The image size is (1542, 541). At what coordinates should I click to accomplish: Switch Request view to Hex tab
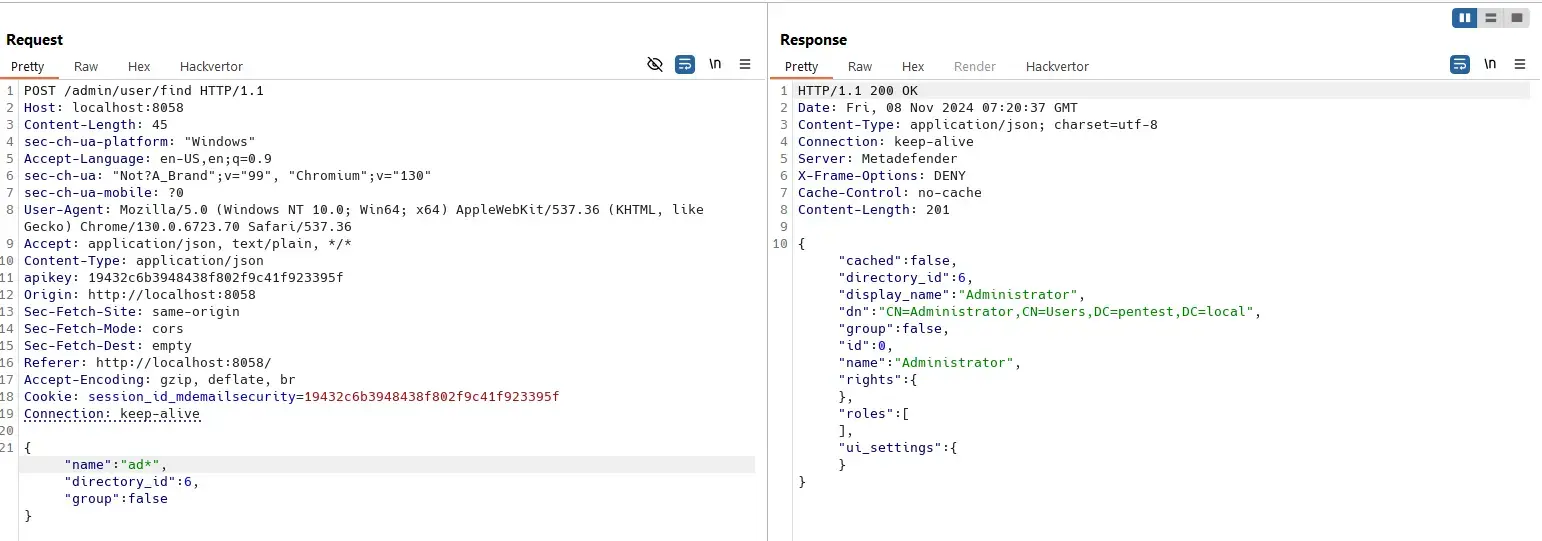click(139, 66)
